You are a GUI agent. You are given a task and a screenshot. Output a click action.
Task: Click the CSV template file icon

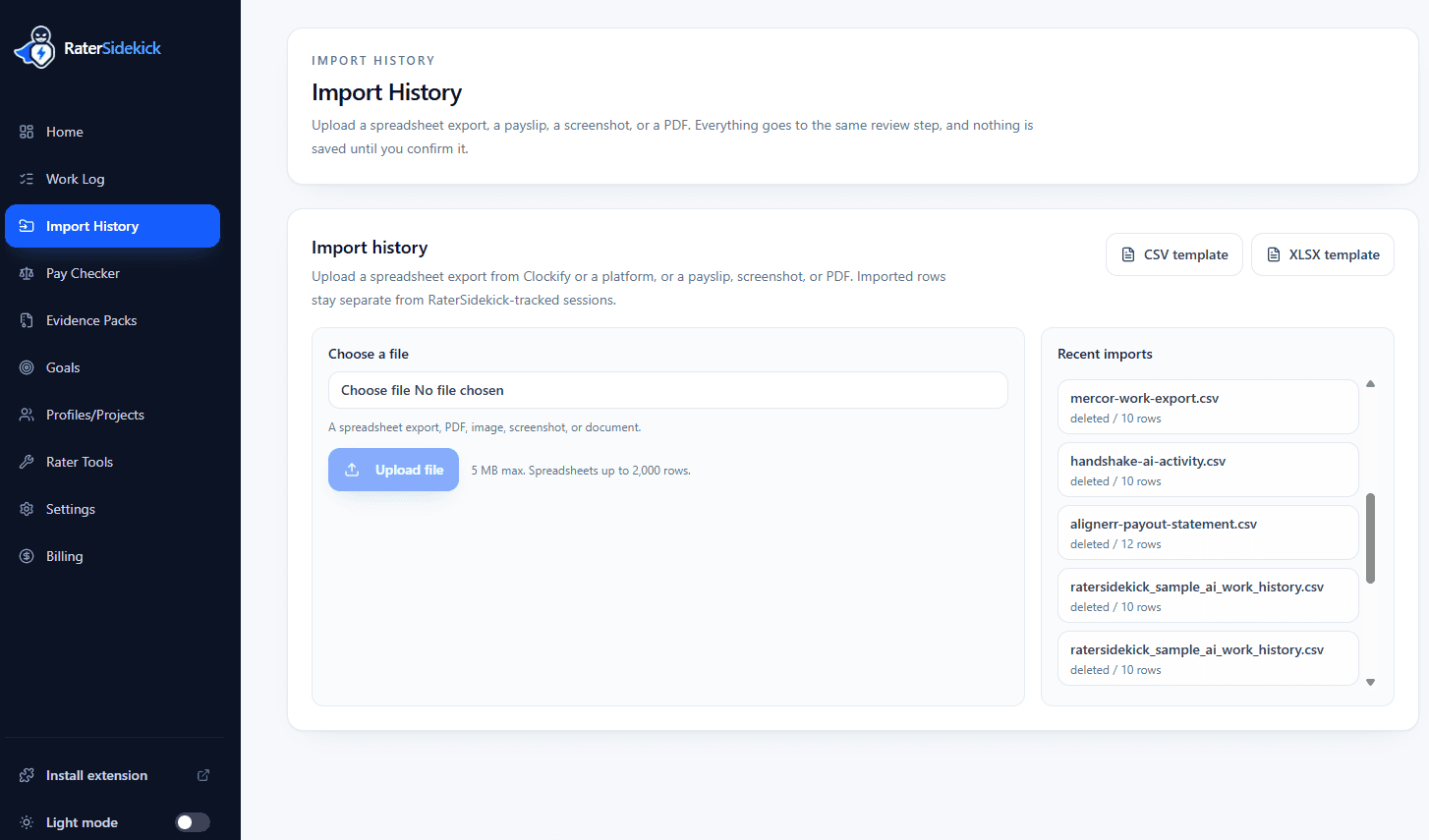pos(1128,254)
